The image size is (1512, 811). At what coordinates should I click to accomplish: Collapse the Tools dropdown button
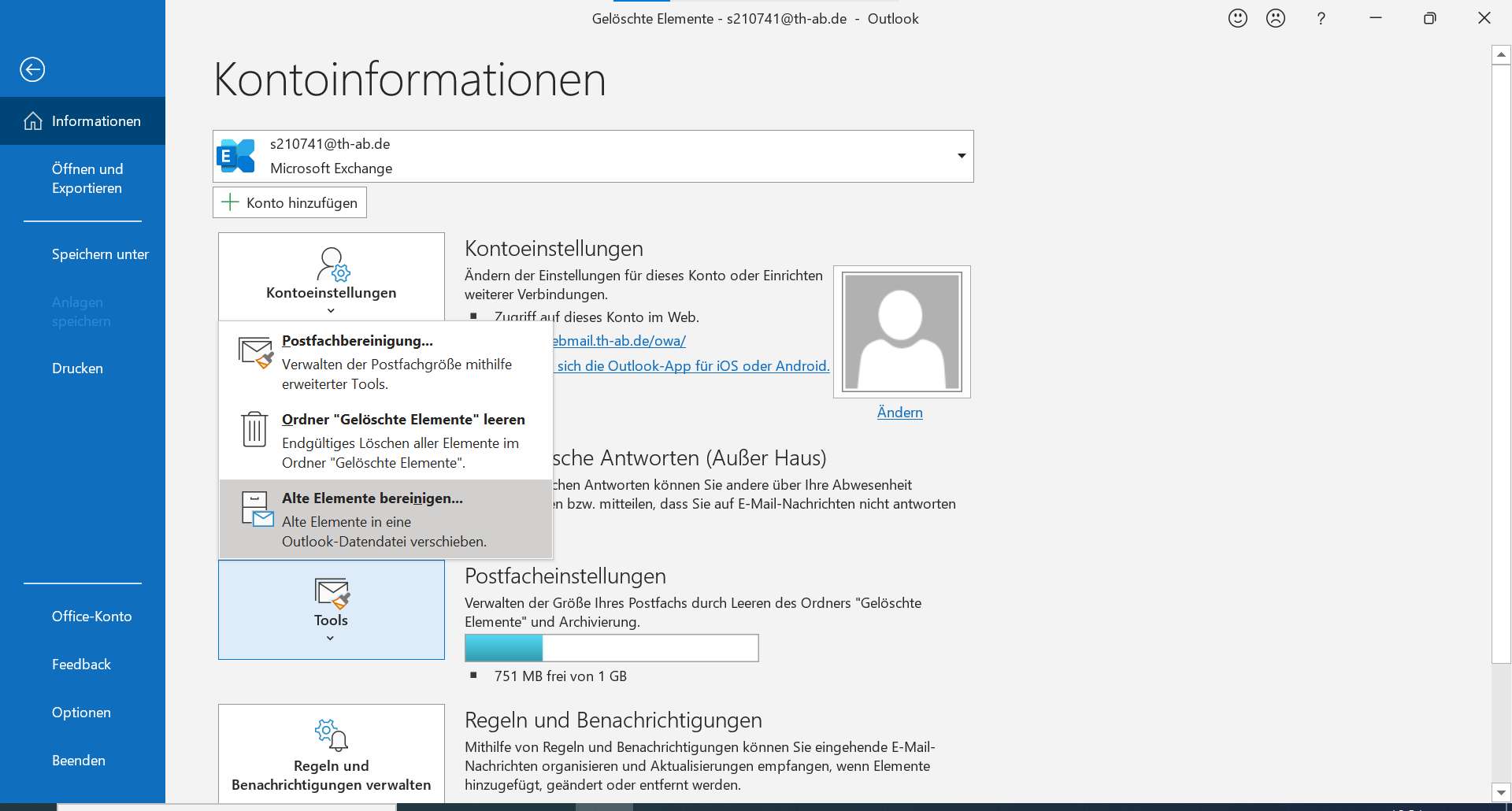coord(332,609)
